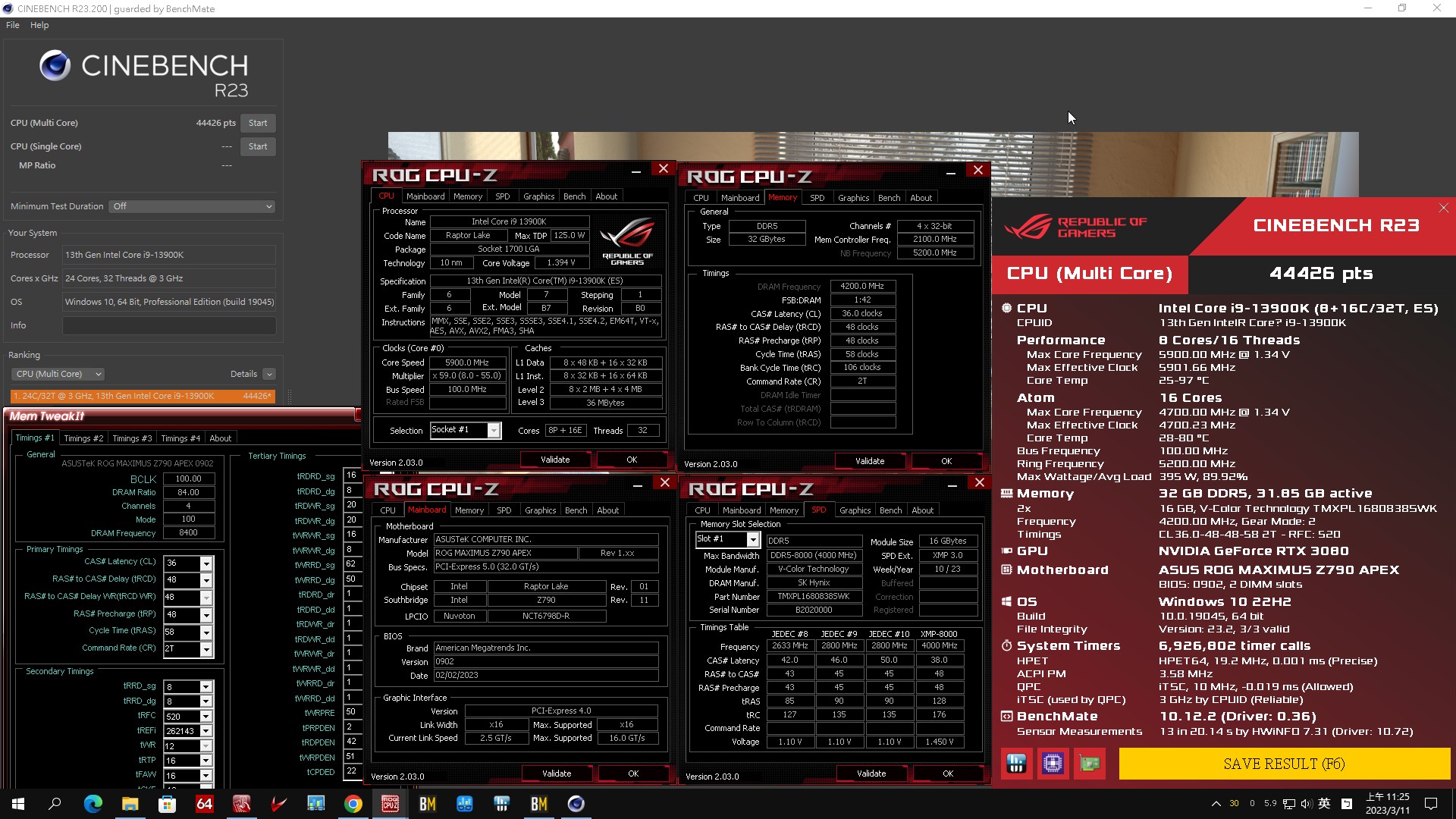Open About tab in bottom-right CPU-Z SPD window

coord(922,510)
